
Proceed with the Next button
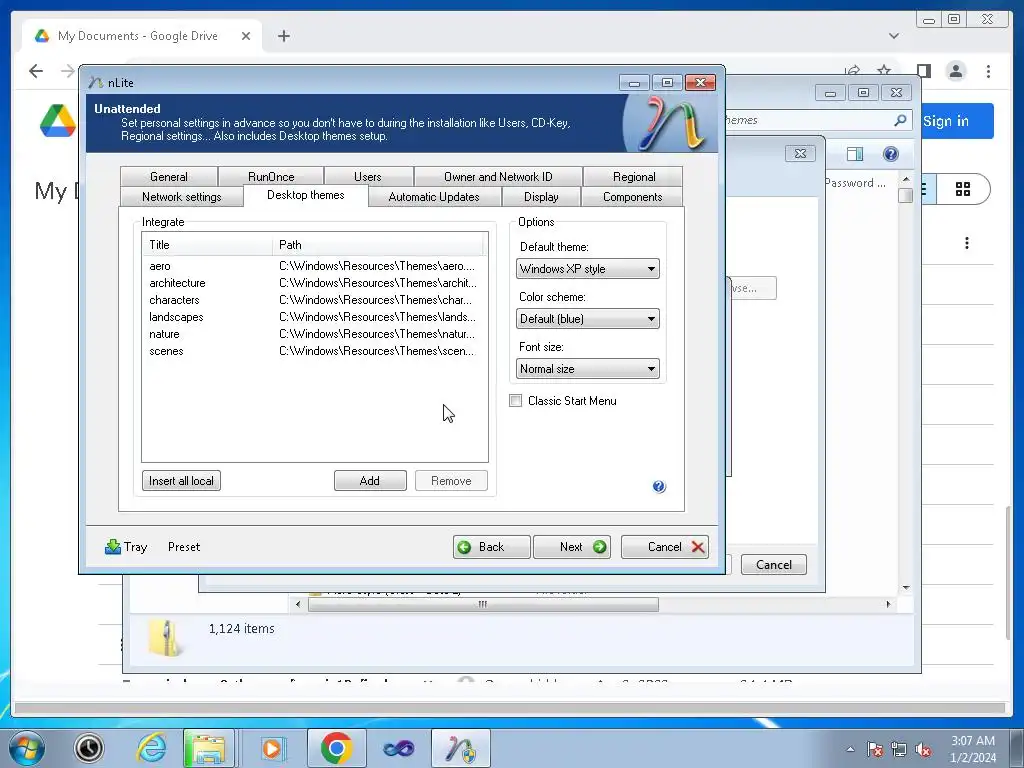click(x=572, y=547)
